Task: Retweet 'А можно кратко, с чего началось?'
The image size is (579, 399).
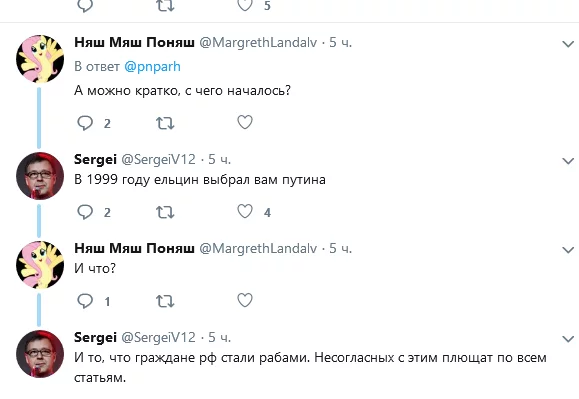Action: pyautogui.click(x=165, y=123)
